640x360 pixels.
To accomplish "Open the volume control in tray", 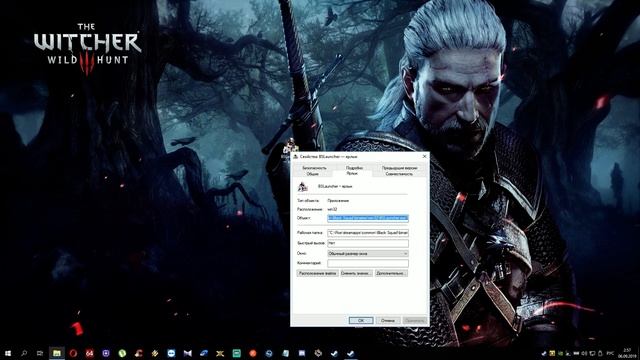I will [x=584, y=353].
